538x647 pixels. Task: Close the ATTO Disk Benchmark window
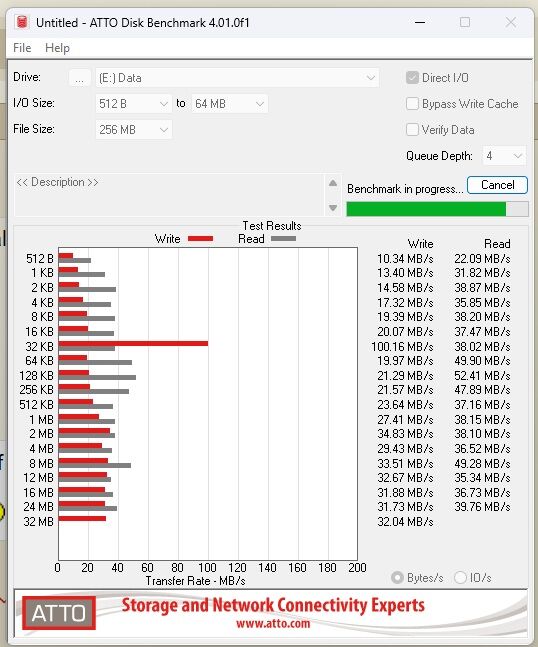tap(511, 22)
